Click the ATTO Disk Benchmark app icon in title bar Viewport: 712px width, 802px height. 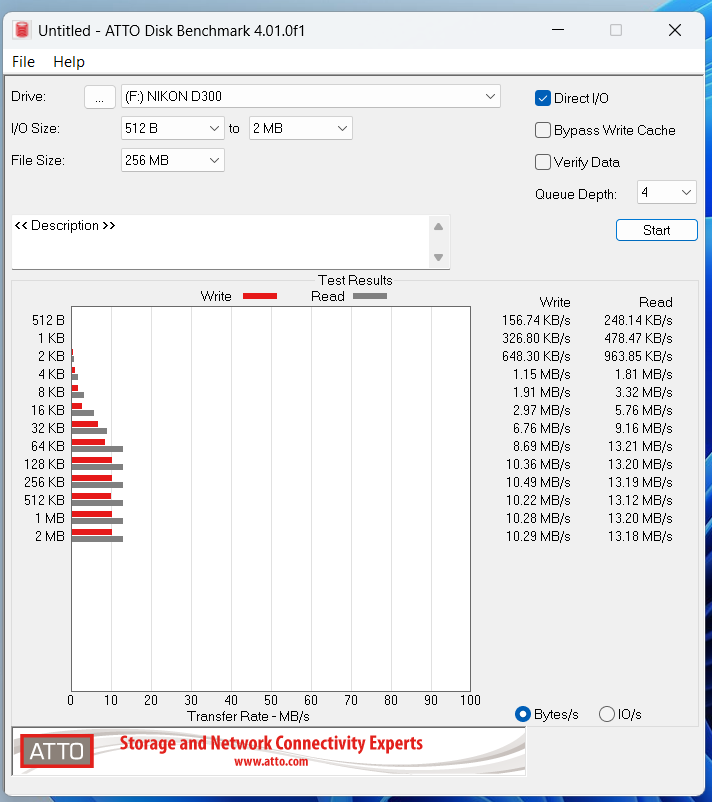coord(21,30)
